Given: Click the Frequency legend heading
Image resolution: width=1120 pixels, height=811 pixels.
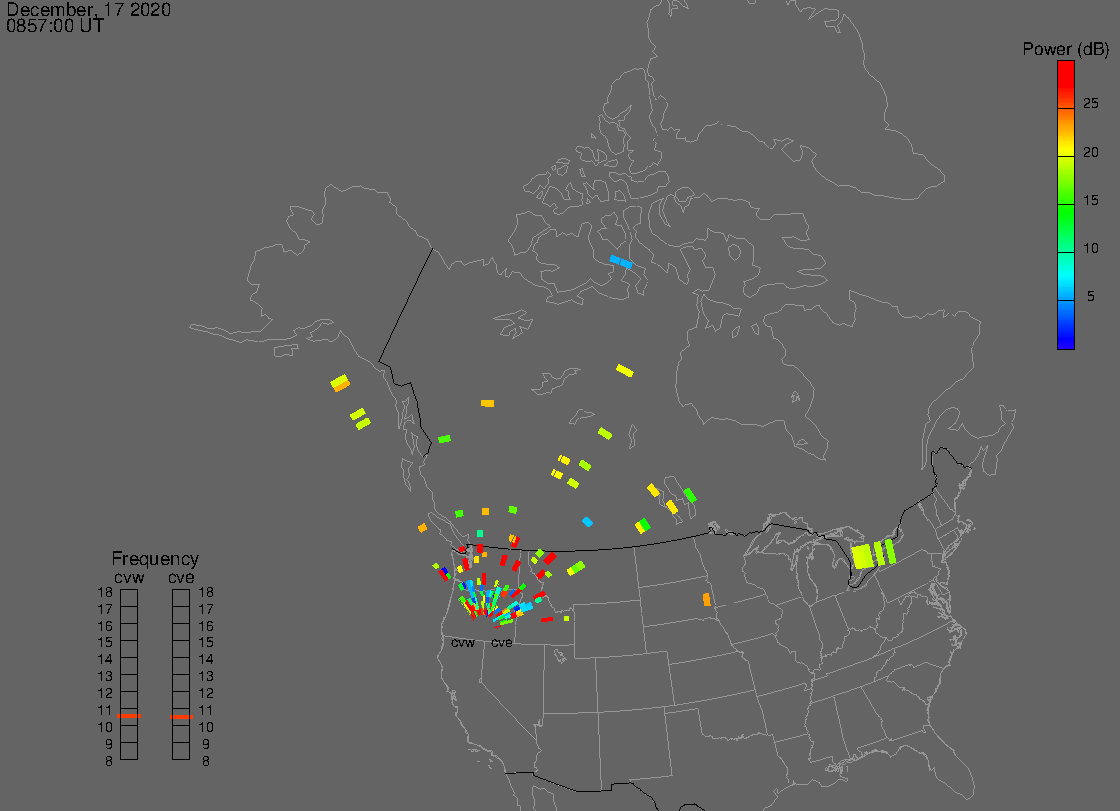Looking at the screenshot, I should (x=155, y=559).
